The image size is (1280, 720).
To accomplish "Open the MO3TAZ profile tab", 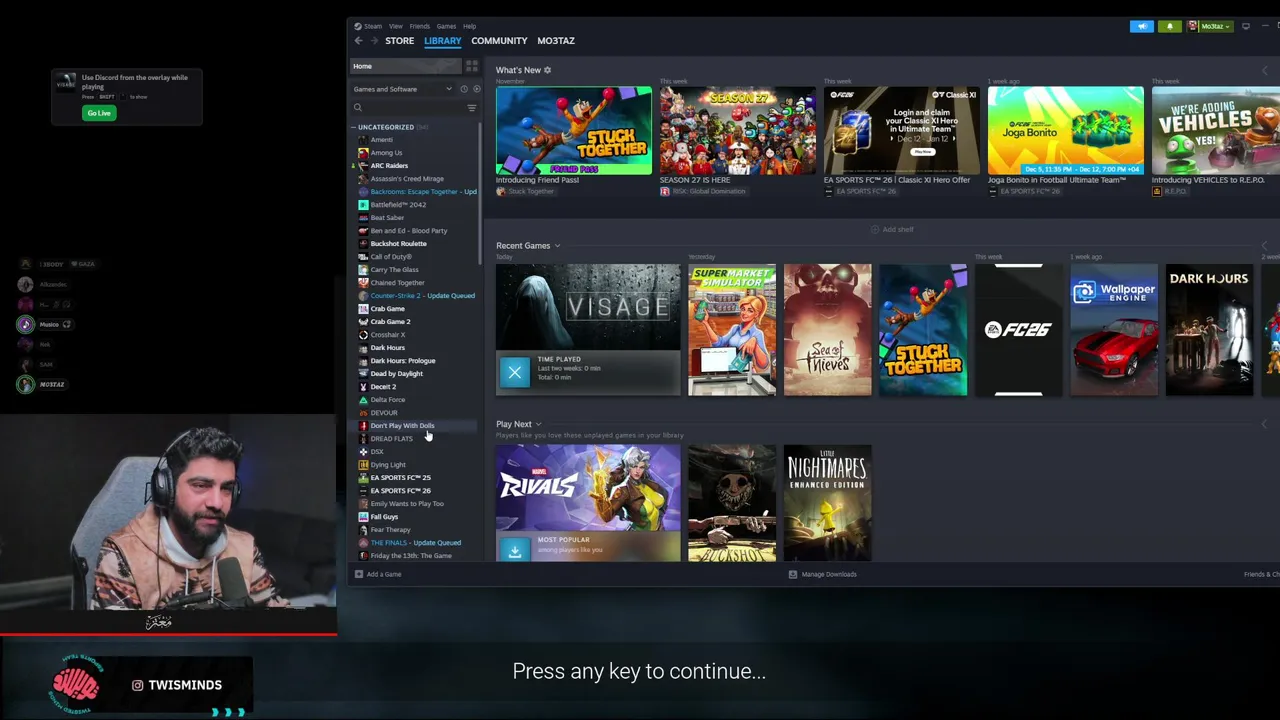I will 556,41.
